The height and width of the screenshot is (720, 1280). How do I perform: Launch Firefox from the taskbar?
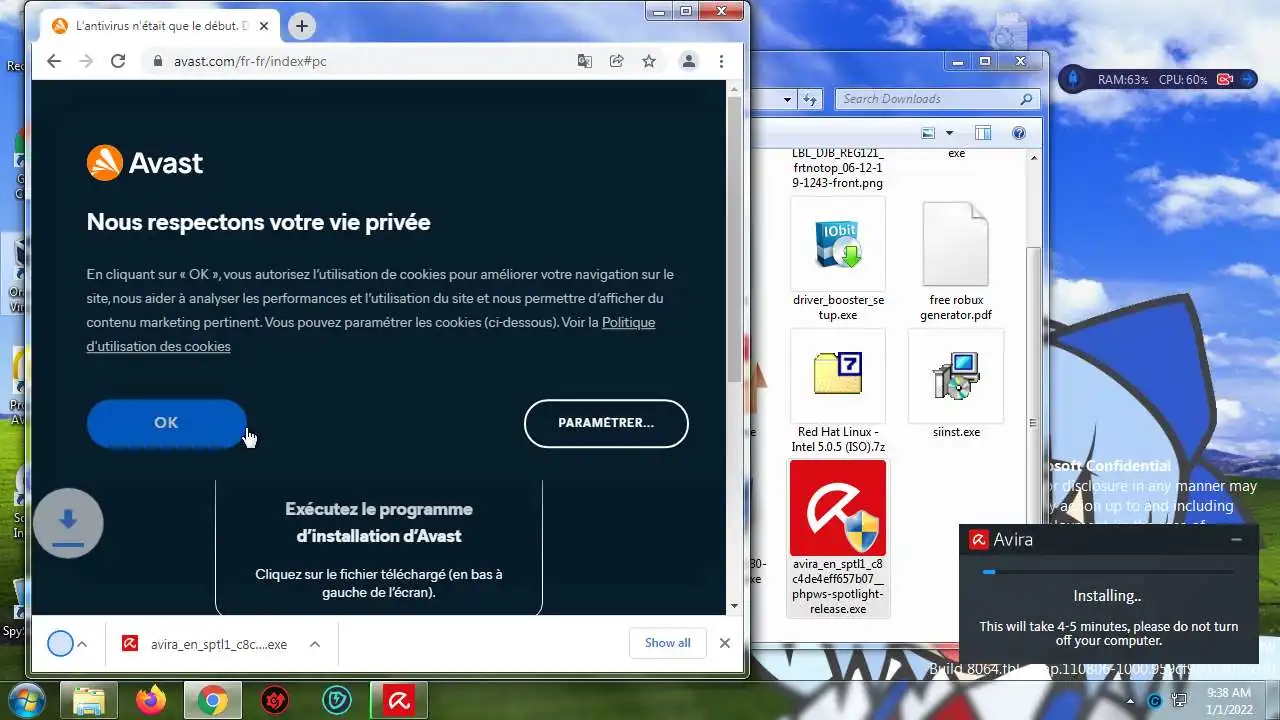[151, 700]
